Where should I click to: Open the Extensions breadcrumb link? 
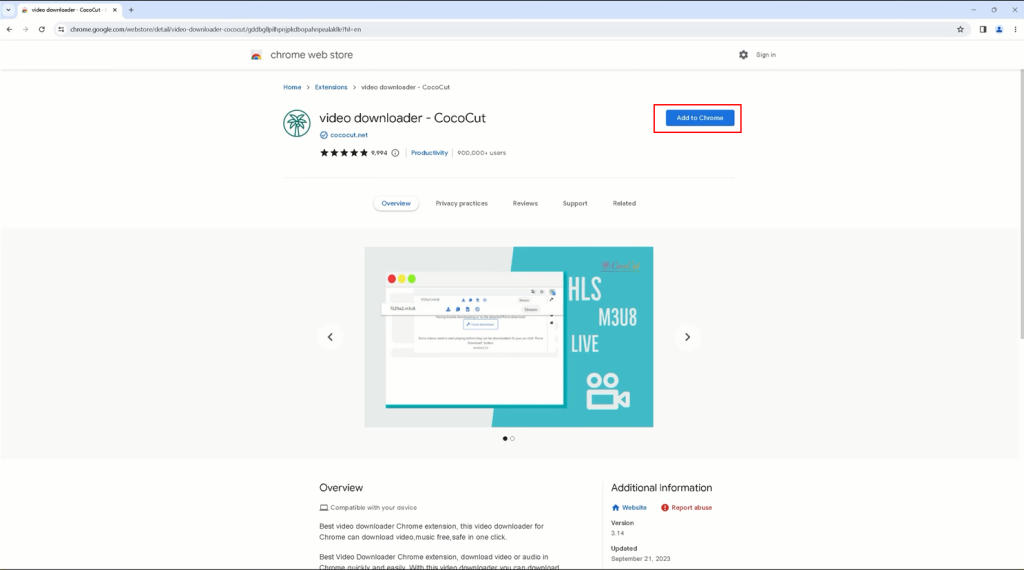point(331,87)
